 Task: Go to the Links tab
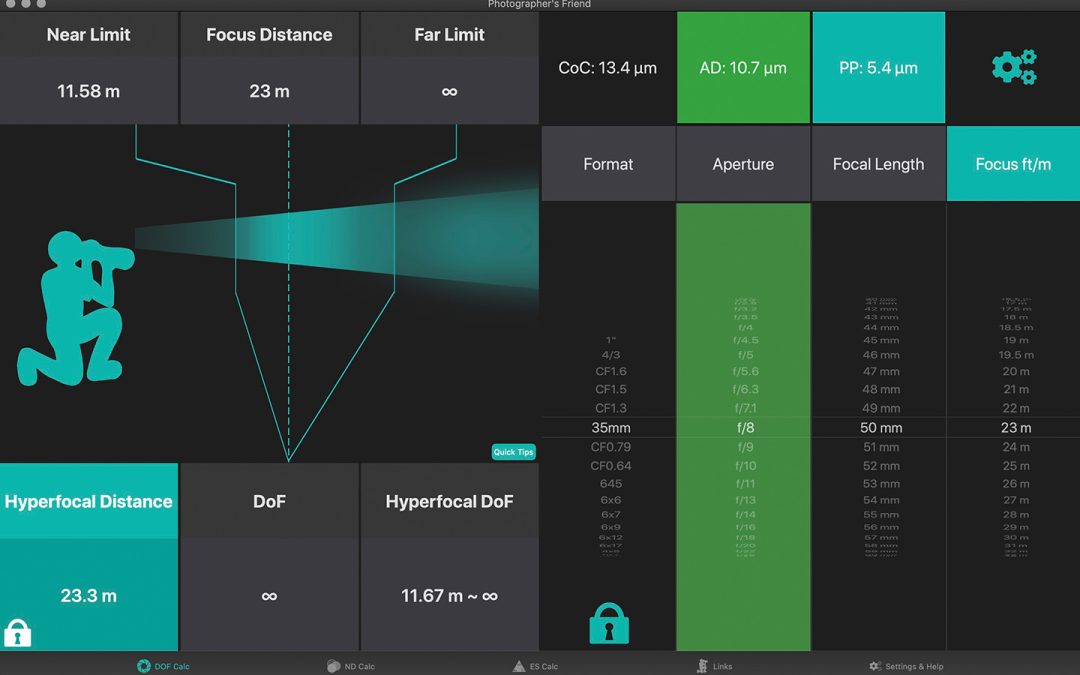point(715,666)
